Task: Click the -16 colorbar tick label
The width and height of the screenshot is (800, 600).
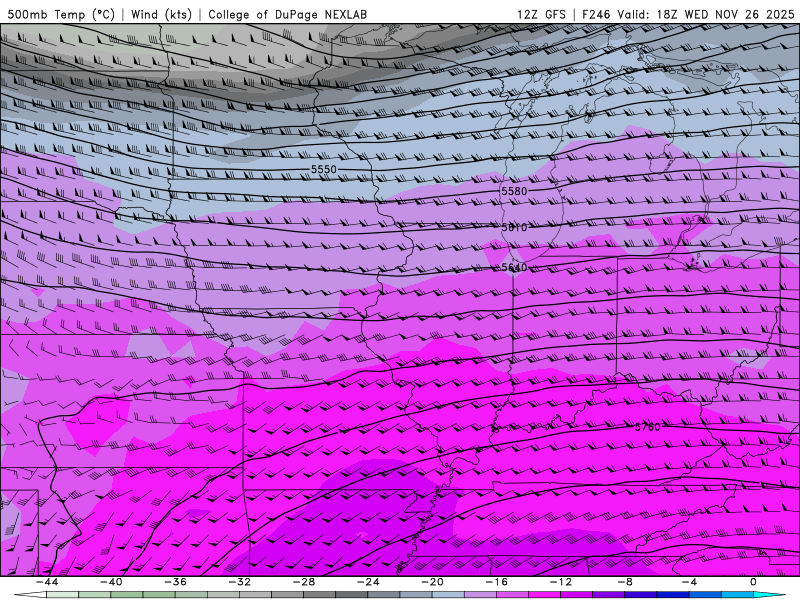Action: (496, 582)
